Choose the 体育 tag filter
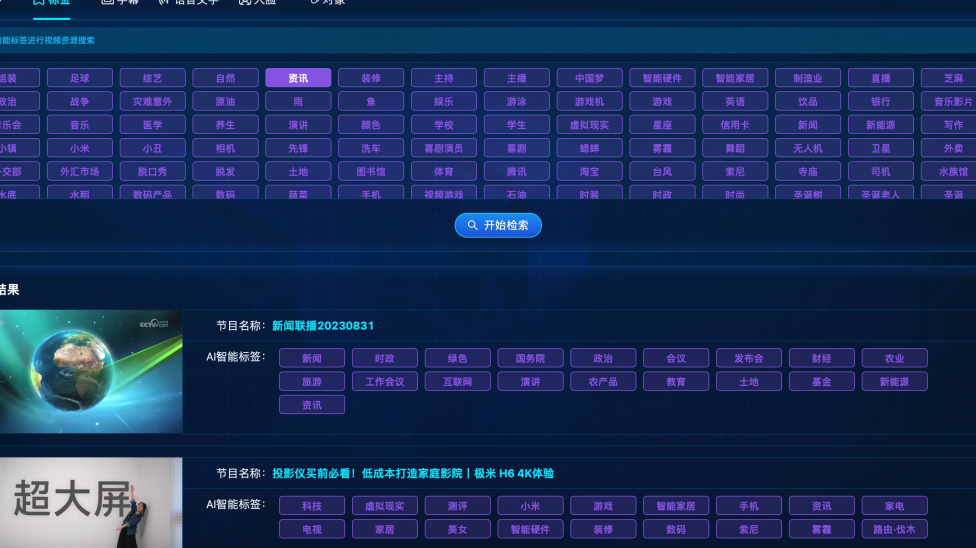 click(x=444, y=171)
